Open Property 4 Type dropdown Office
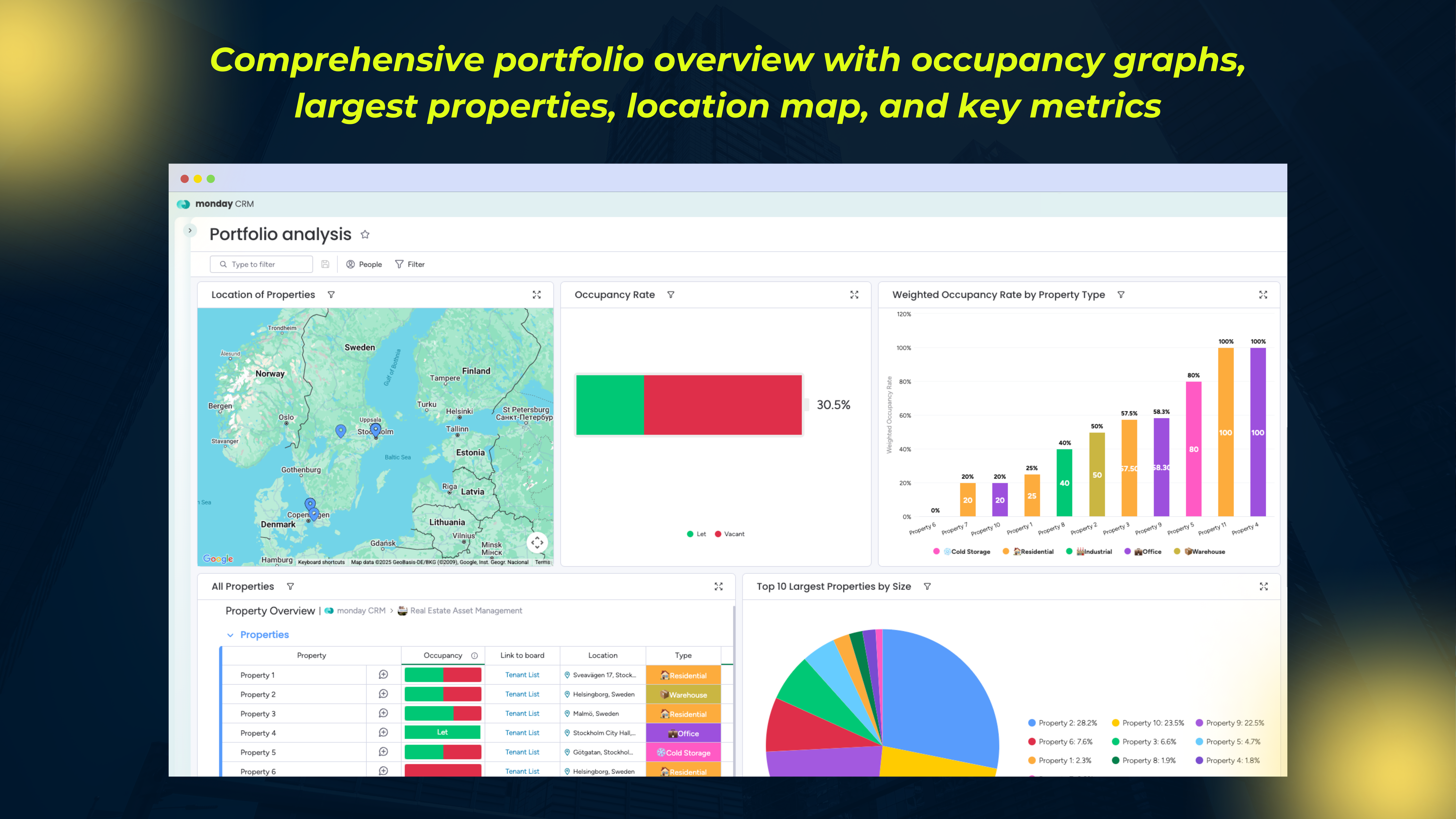Viewport: 1456px width, 819px height. pos(683,733)
